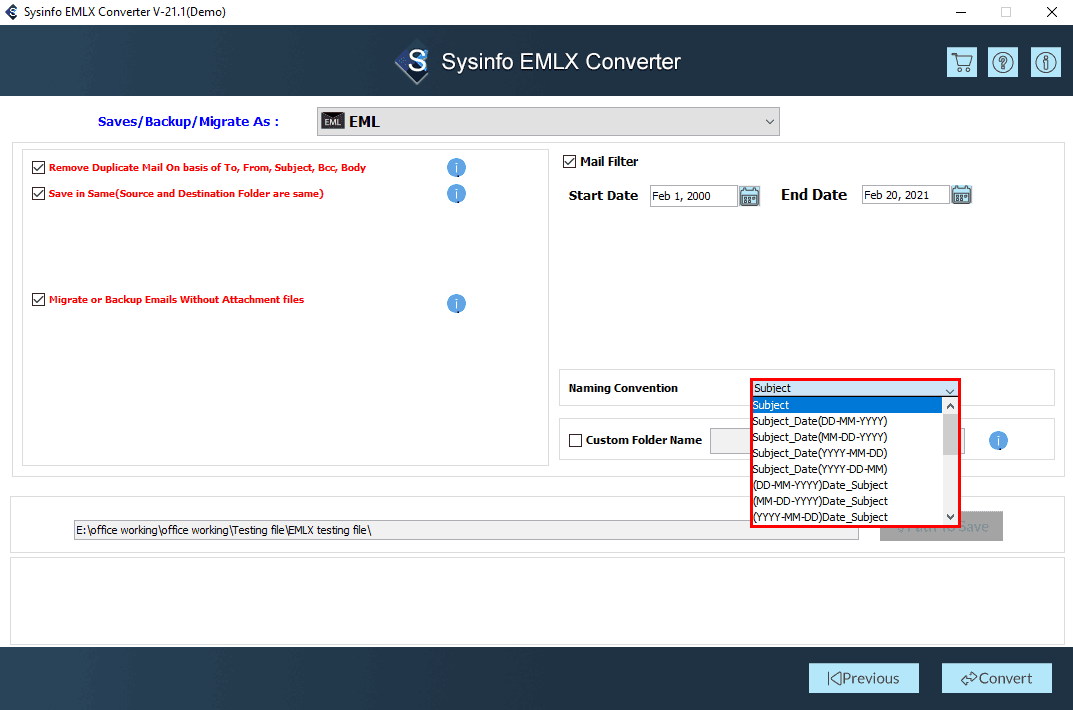Image resolution: width=1073 pixels, height=710 pixels.
Task: Uncheck Migrate Without Attachment files option
Action: coord(38,300)
